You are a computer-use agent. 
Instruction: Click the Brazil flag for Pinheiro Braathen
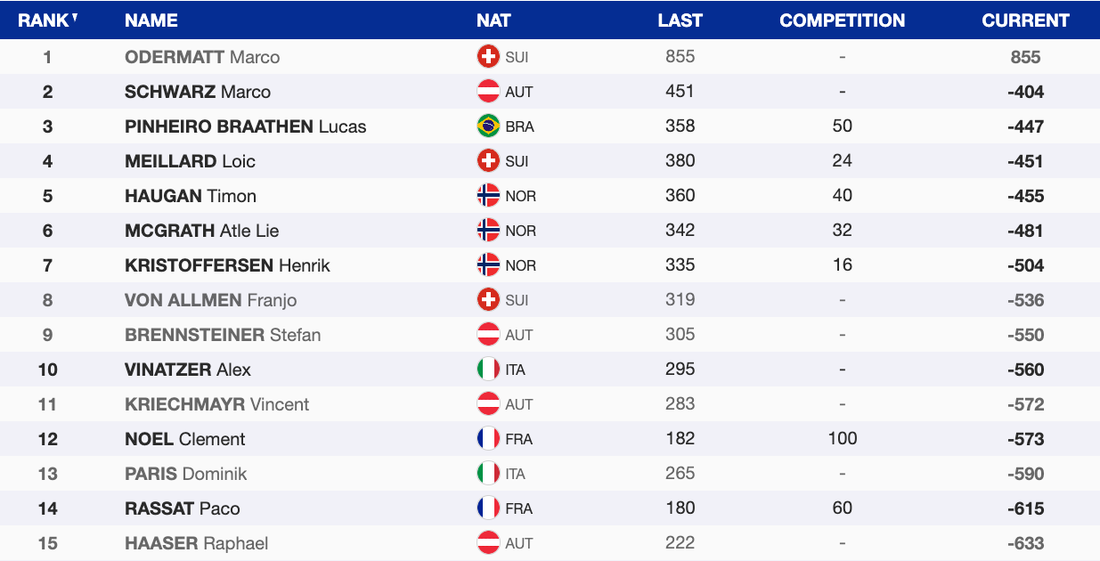coord(488,126)
